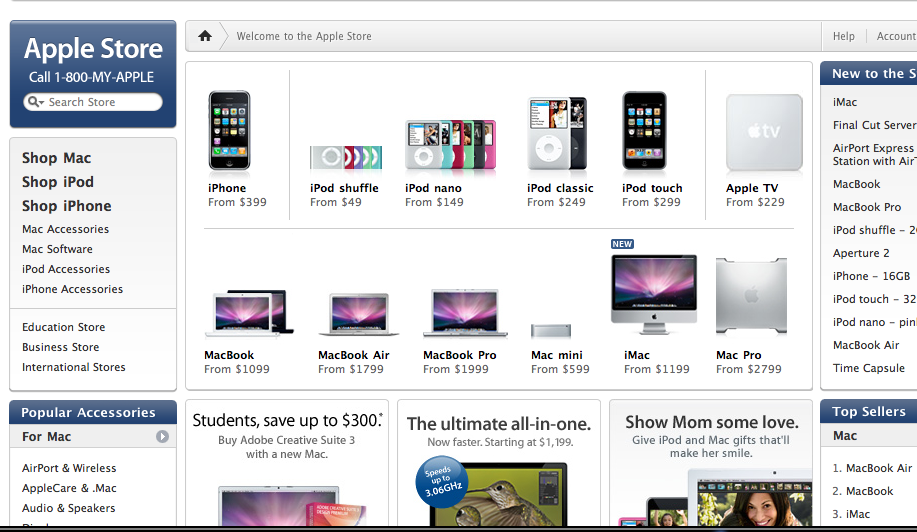The width and height of the screenshot is (917, 532).
Task: Click the NEW badge above iMac
Action: coord(622,244)
